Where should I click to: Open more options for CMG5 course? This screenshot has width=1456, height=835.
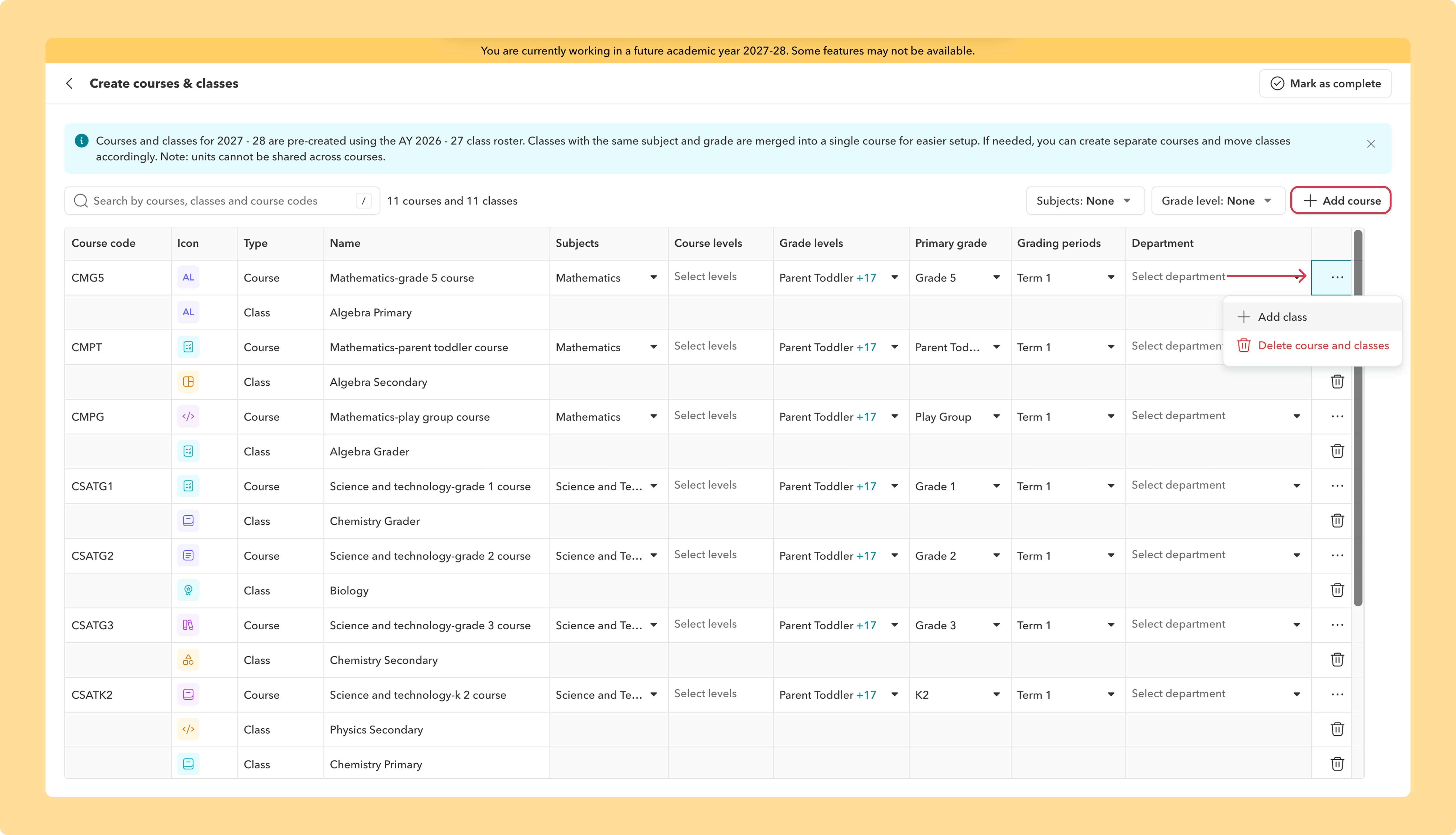click(1337, 277)
